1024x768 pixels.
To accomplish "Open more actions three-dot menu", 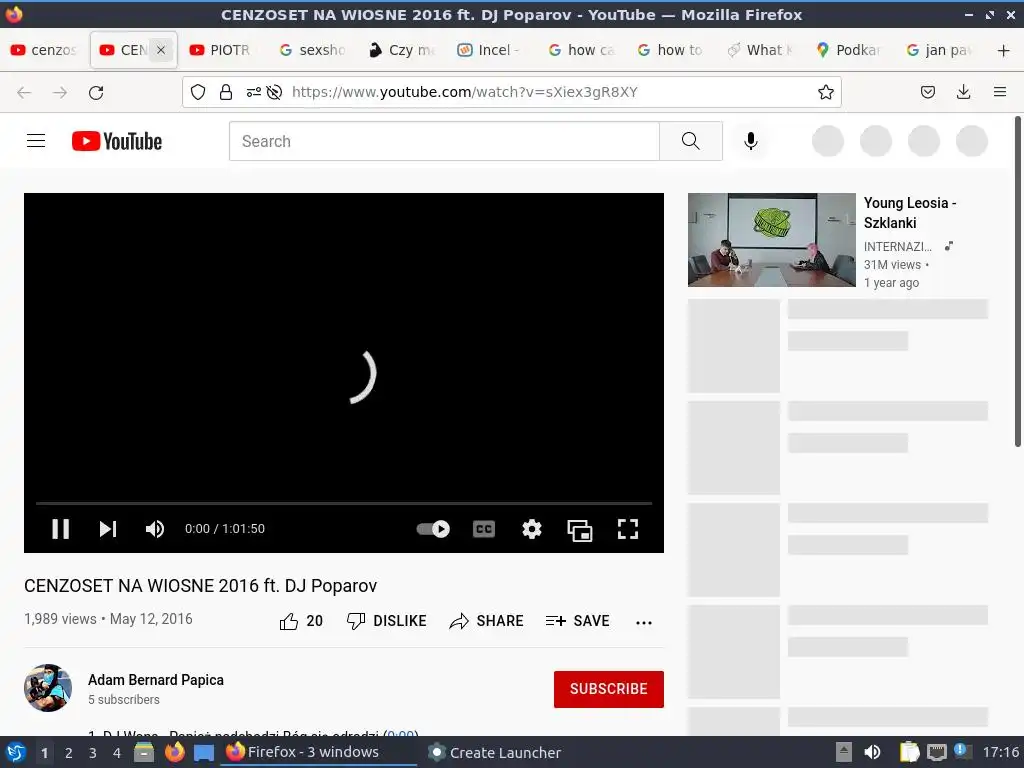I will click(x=644, y=622).
